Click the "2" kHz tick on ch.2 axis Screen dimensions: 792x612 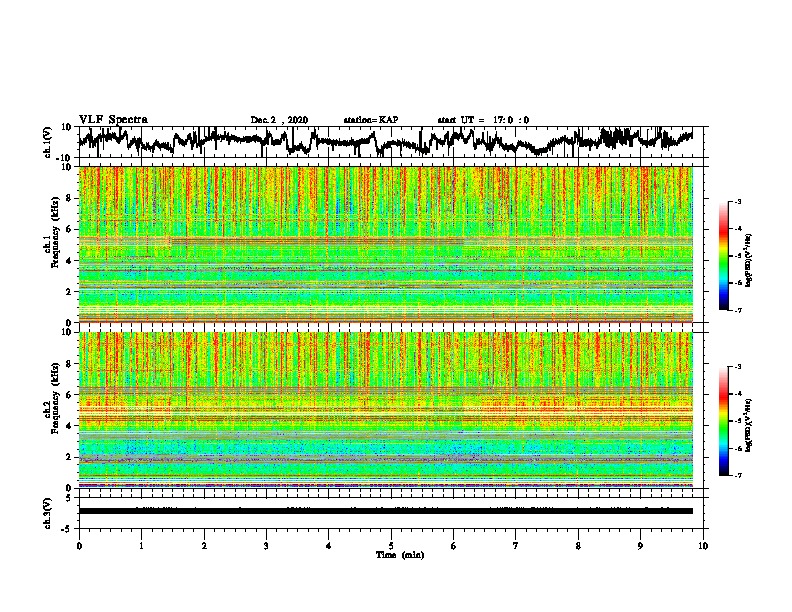coord(70,457)
